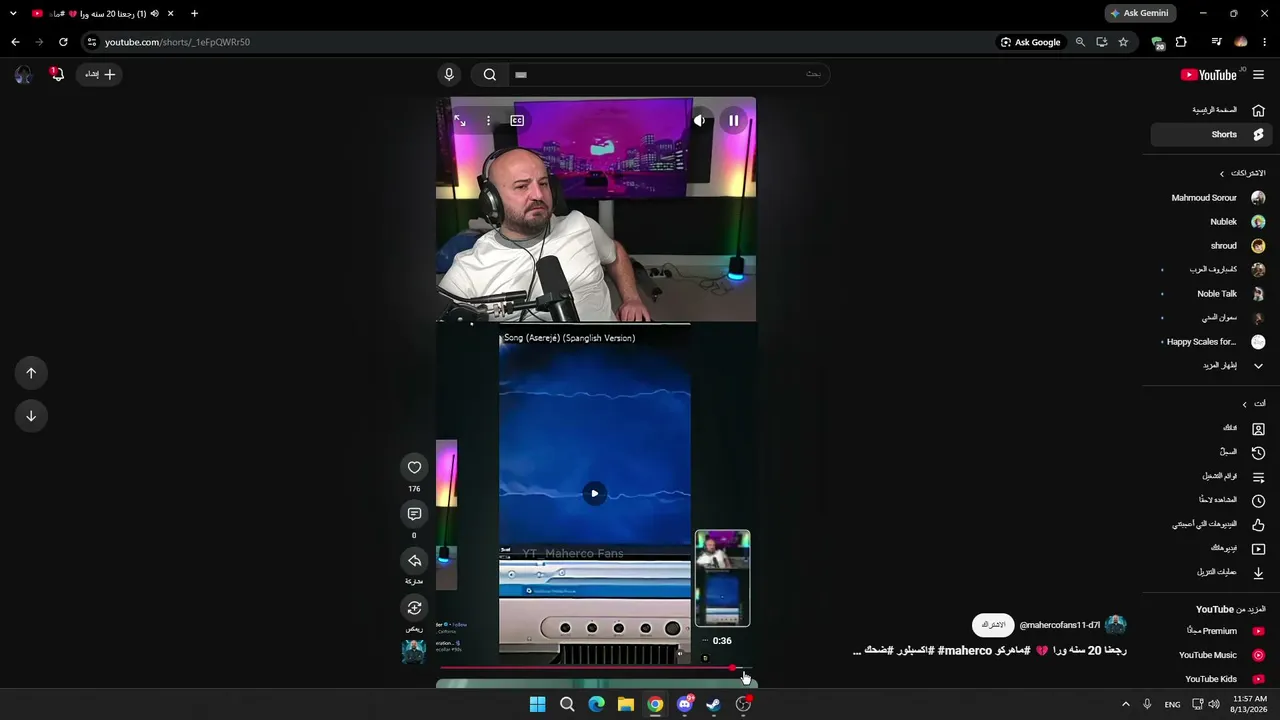Expand Show more subscriptions chevron

tap(1258, 366)
